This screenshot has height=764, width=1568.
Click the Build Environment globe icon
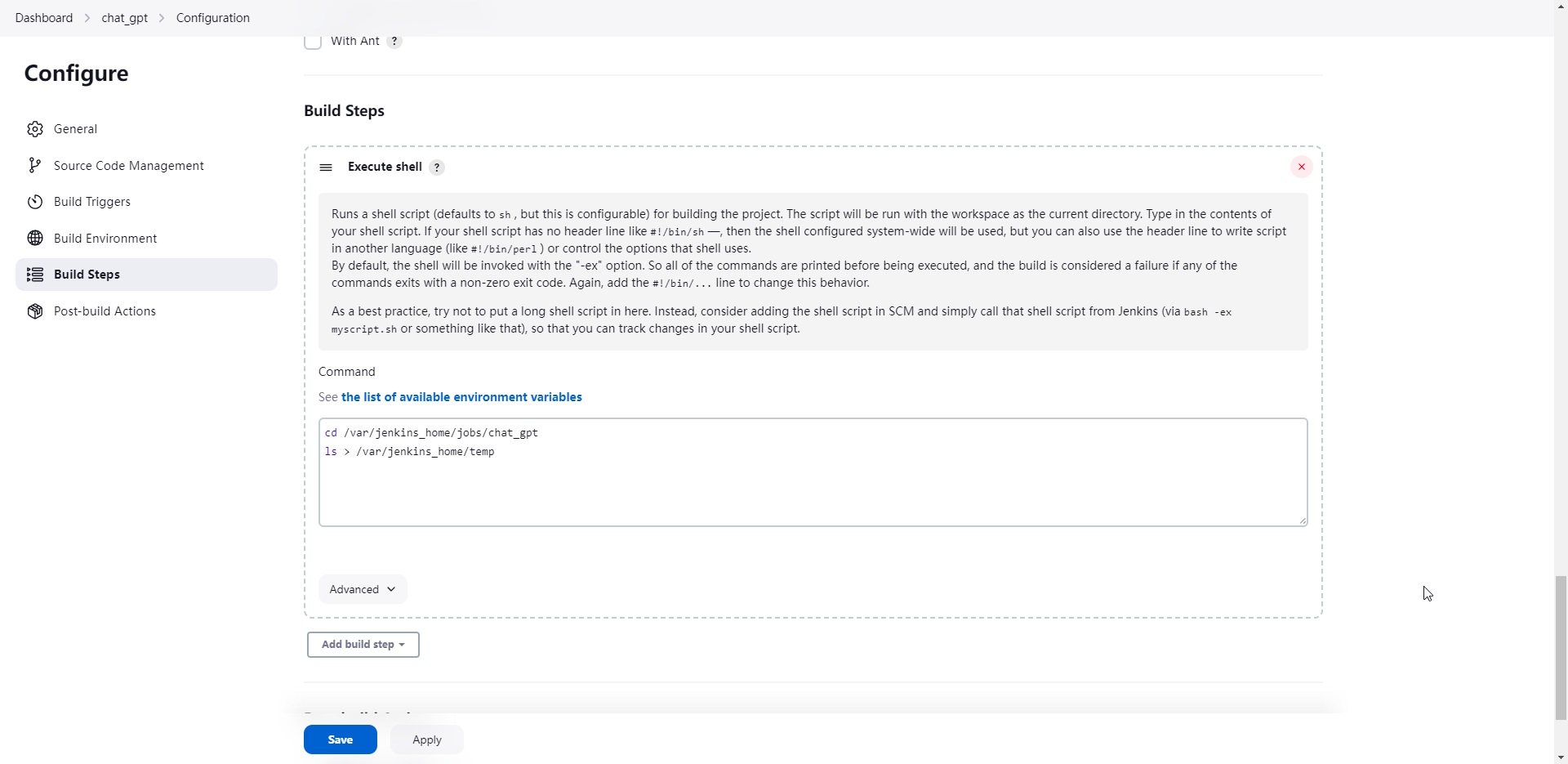34,239
